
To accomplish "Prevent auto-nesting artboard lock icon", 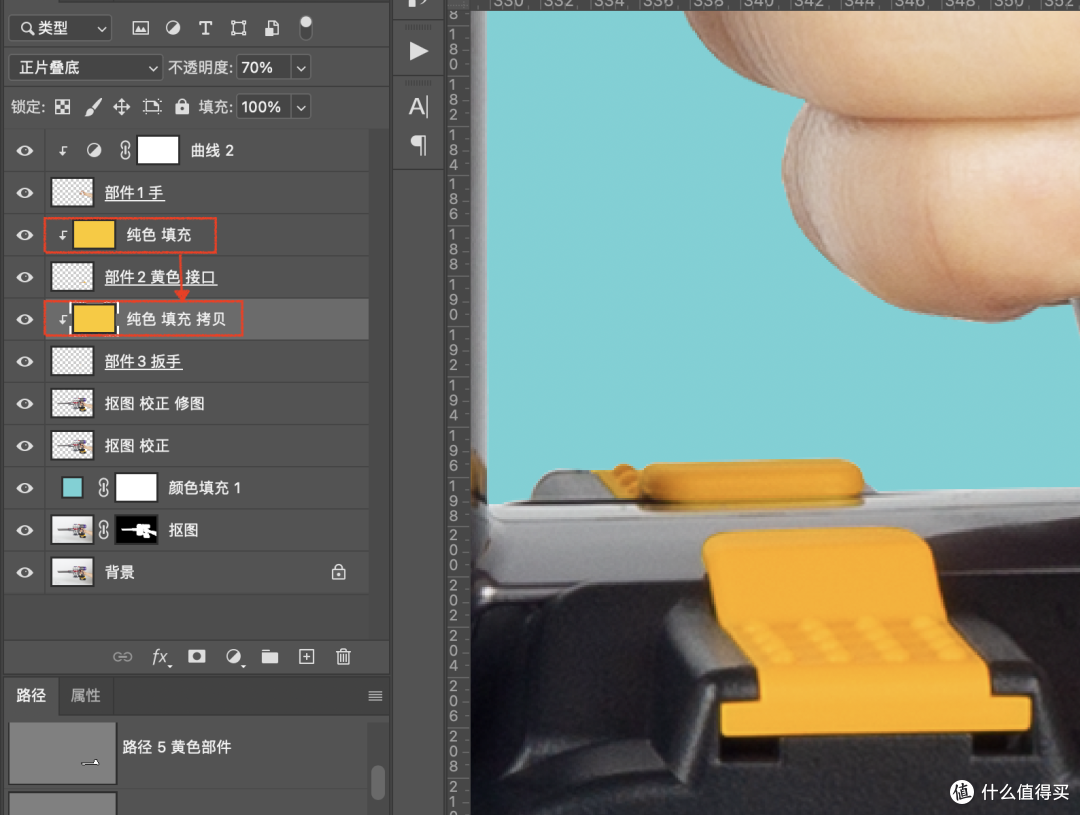I will (x=152, y=107).
